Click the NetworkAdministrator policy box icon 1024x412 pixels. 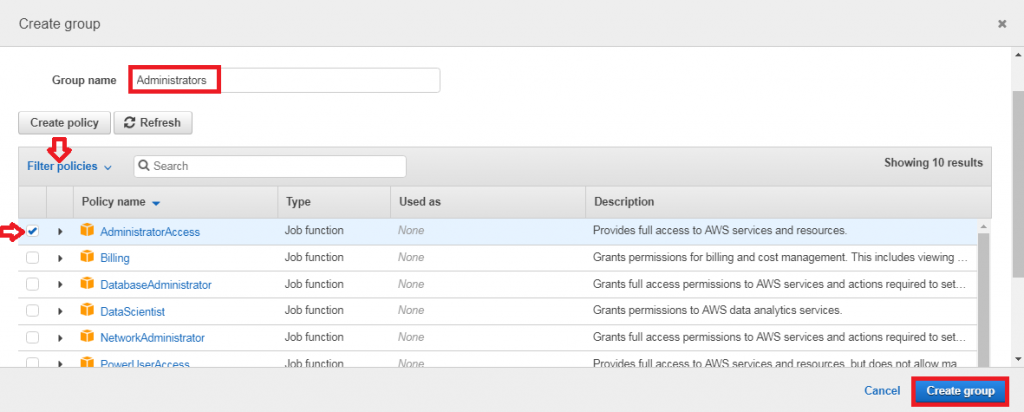click(87, 337)
